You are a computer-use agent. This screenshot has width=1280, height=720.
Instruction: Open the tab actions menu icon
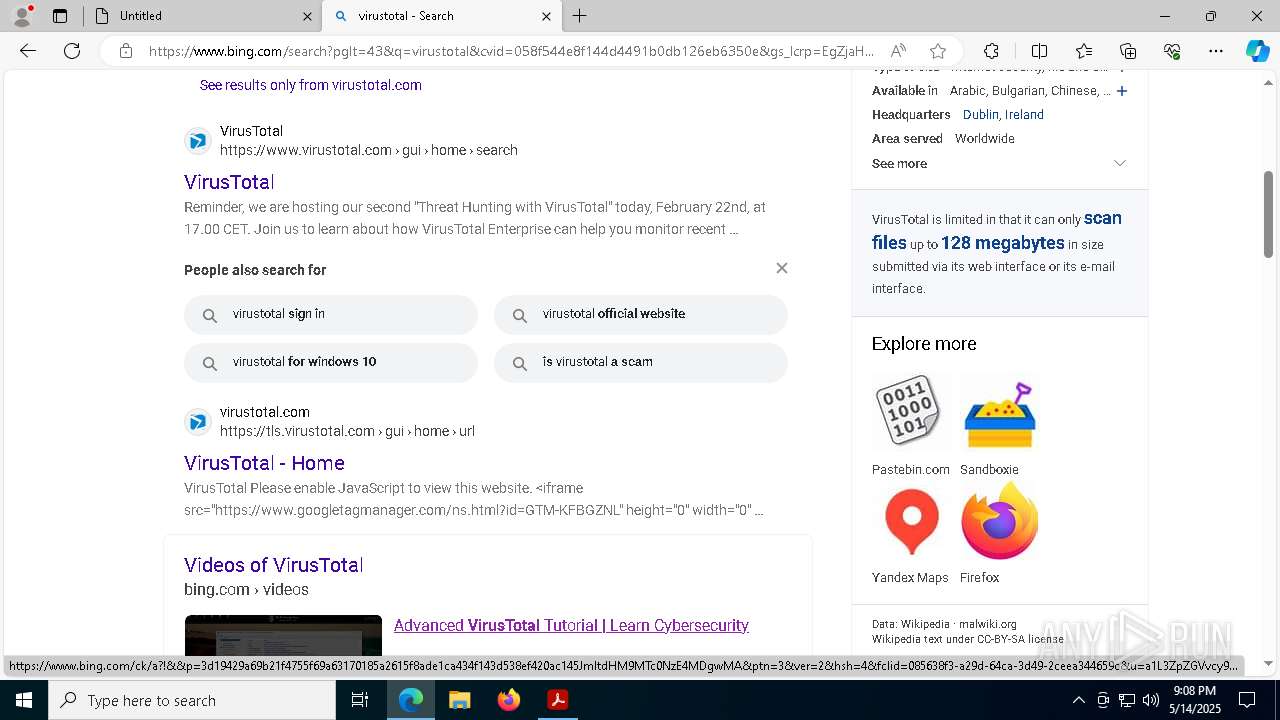pos(60,16)
